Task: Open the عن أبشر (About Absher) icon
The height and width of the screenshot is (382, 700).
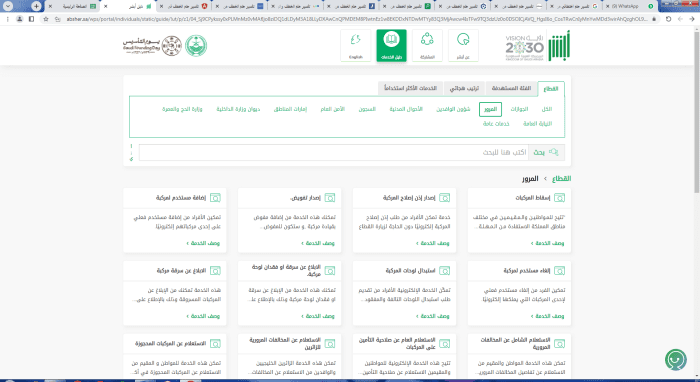Action: click(463, 46)
